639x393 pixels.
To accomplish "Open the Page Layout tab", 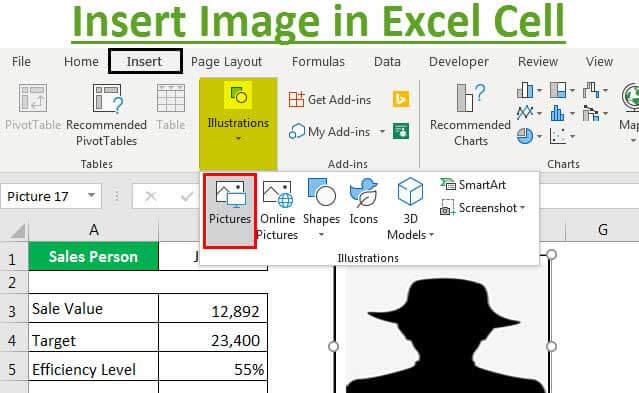I will 226,62.
